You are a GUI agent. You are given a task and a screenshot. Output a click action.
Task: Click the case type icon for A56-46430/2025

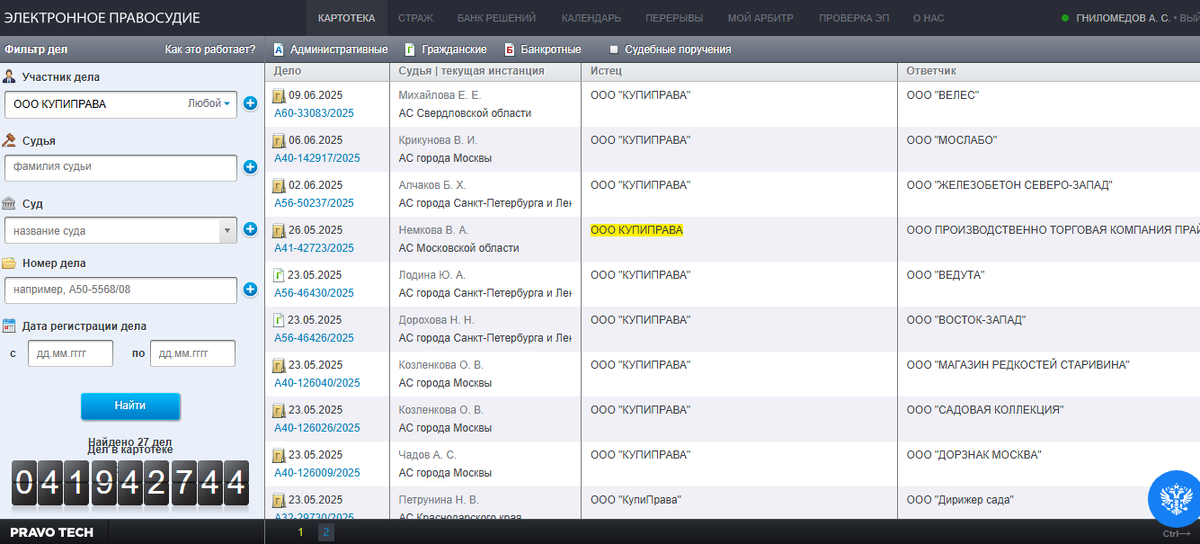(279, 275)
